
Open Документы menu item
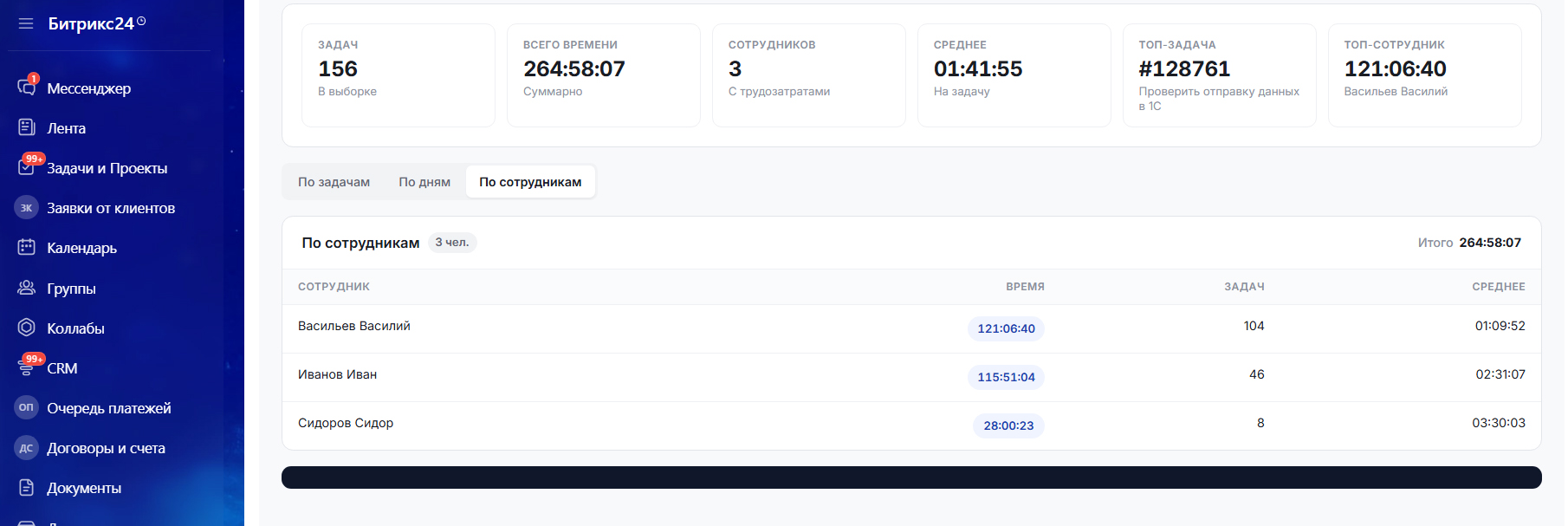(x=84, y=488)
